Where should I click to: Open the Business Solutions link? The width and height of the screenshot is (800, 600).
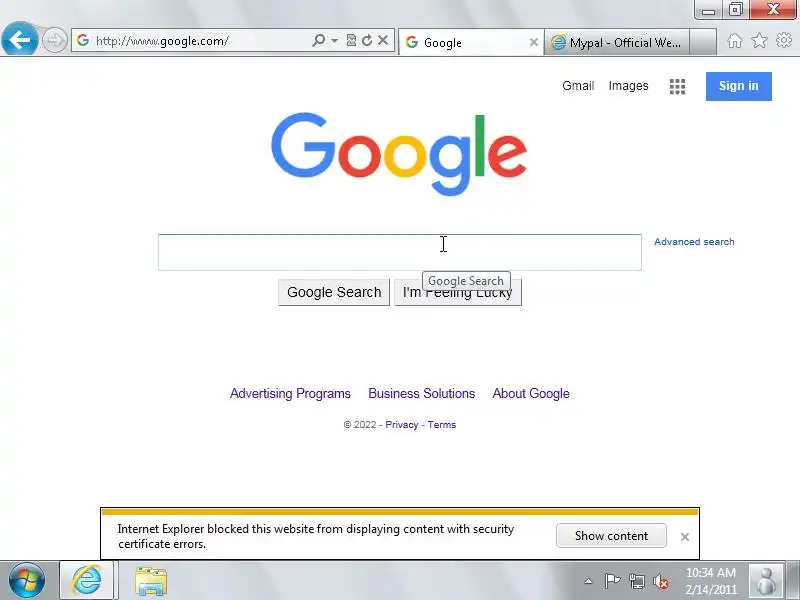421,393
